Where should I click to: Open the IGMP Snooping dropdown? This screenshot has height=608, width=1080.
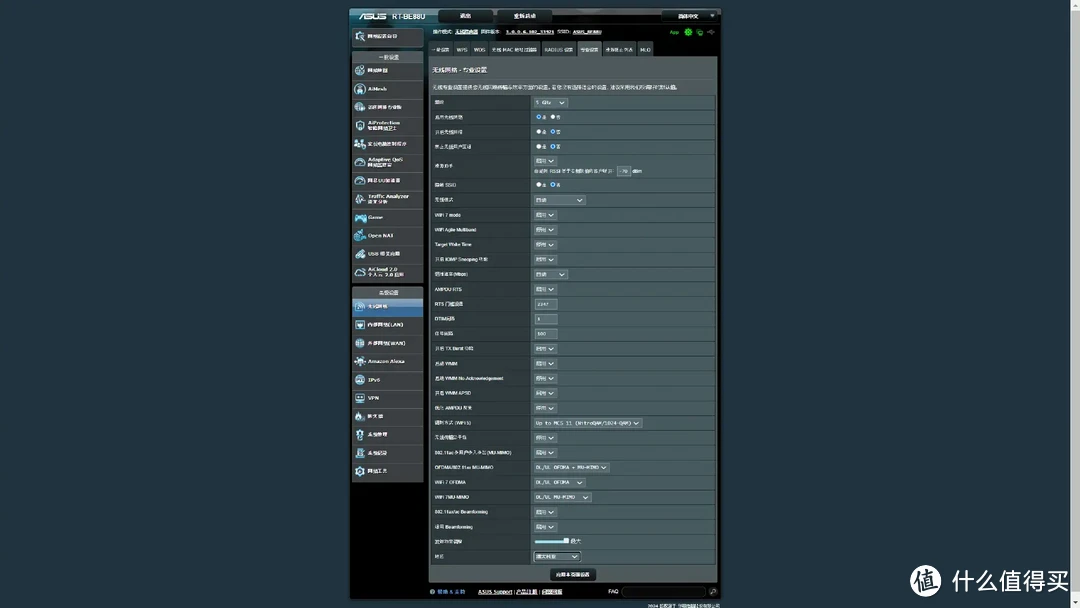point(545,260)
